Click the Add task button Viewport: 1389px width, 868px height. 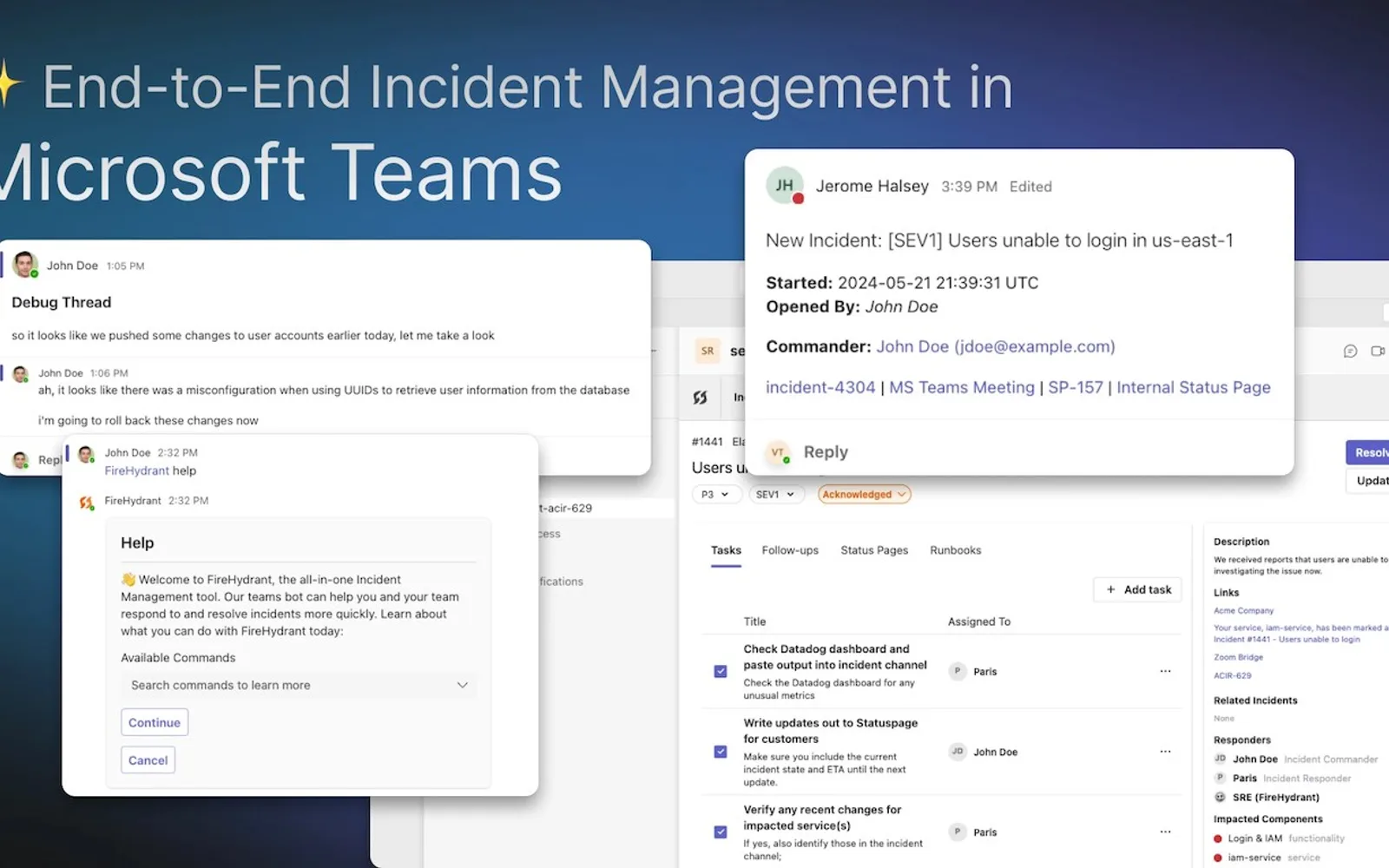(x=1138, y=589)
